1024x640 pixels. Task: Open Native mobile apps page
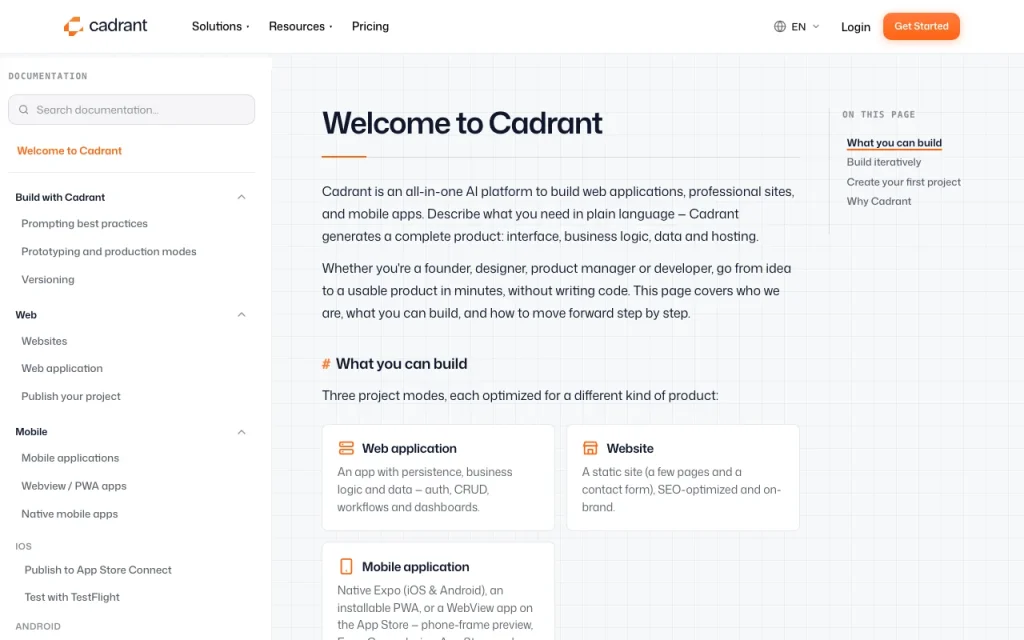(69, 514)
